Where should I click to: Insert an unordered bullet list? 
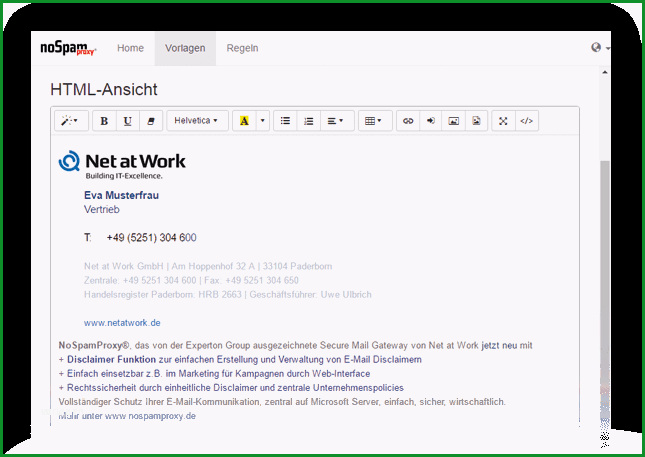285,121
